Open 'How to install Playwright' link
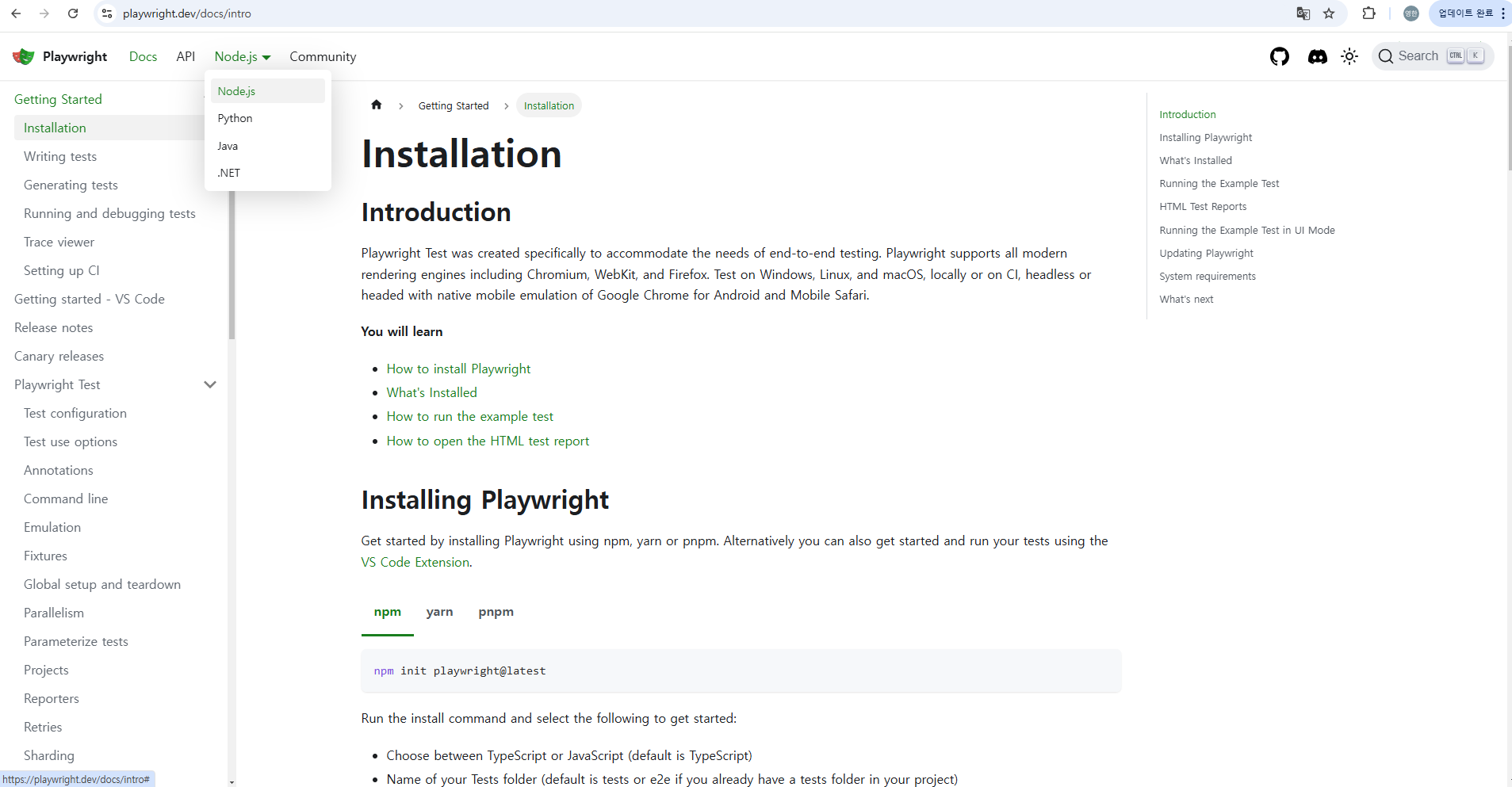1512x787 pixels. (458, 369)
